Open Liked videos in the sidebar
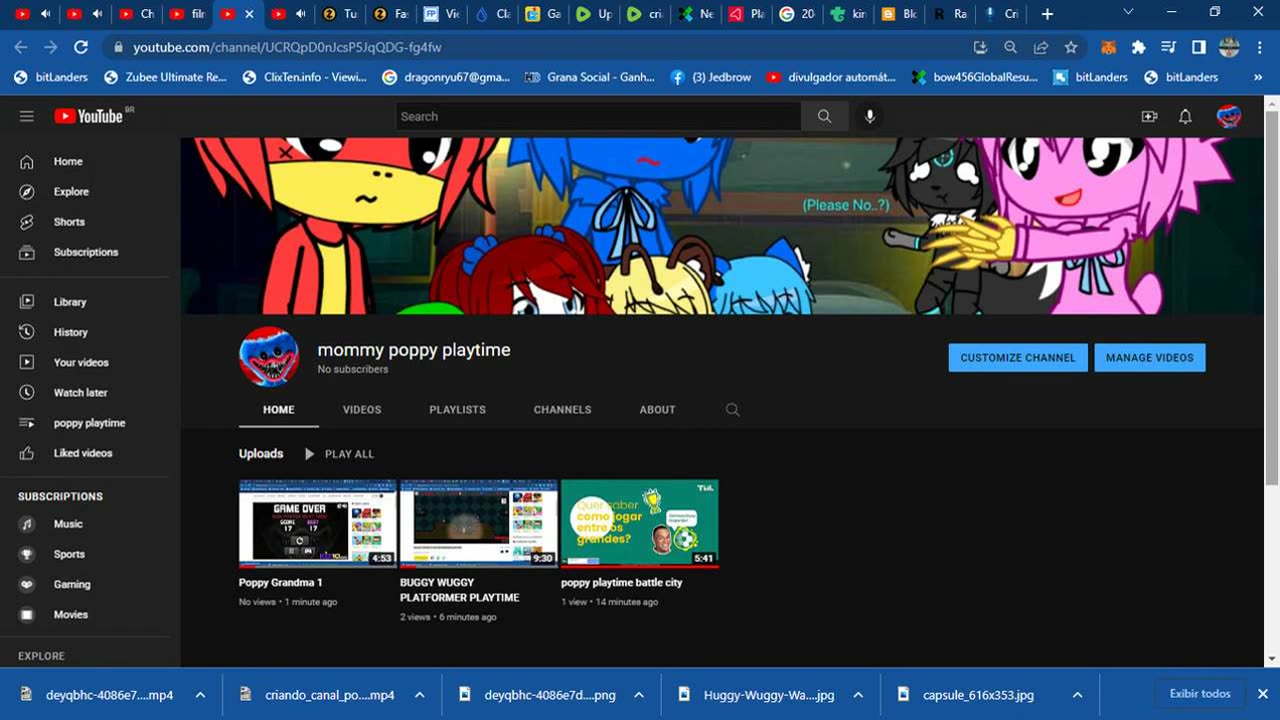This screenshot has height=720, width=1280. (x=84, y=453)
